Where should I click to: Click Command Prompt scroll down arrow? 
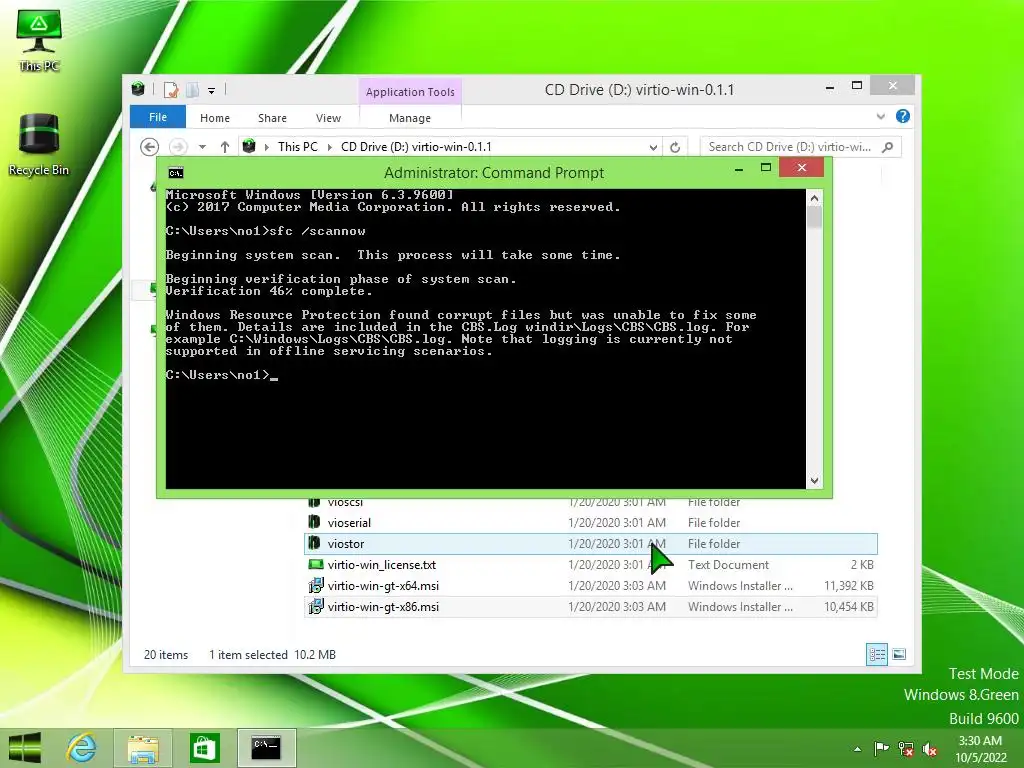click(x=814, y=481)
